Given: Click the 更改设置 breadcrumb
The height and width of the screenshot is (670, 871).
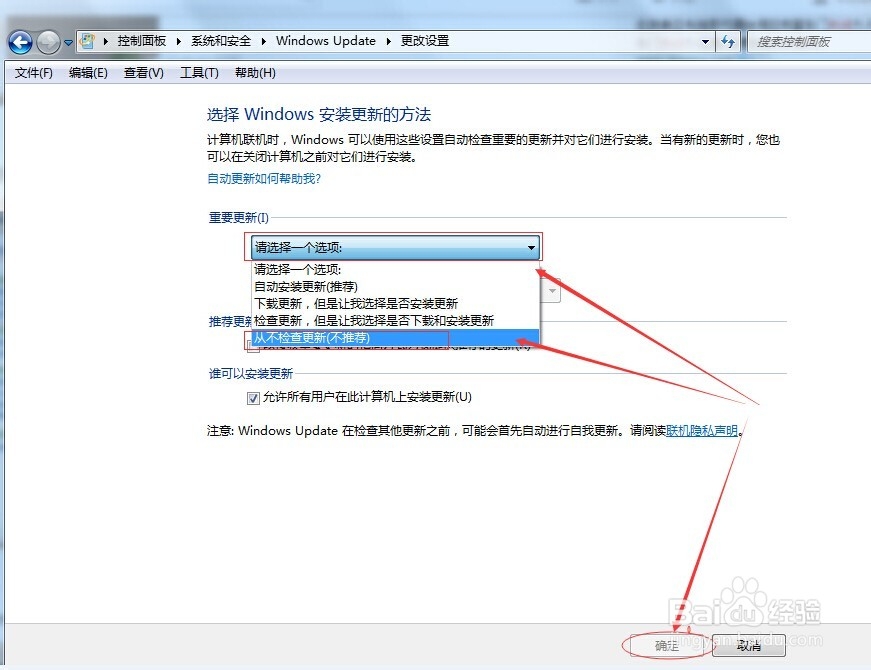Looking at the screenshot, I should pyautogui.click(x=425, y=41).
